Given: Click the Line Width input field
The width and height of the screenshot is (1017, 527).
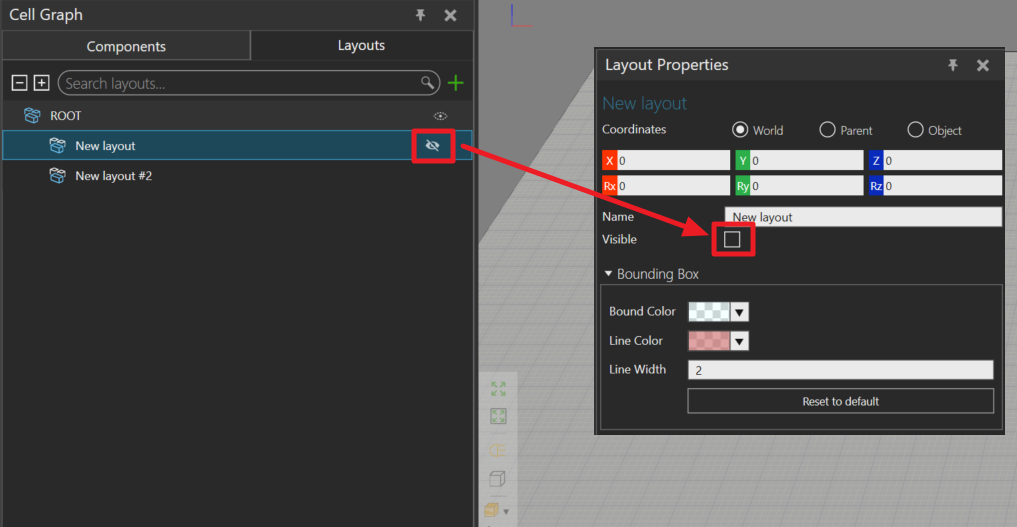Looking at the screenshot, I should click(840, 370).
